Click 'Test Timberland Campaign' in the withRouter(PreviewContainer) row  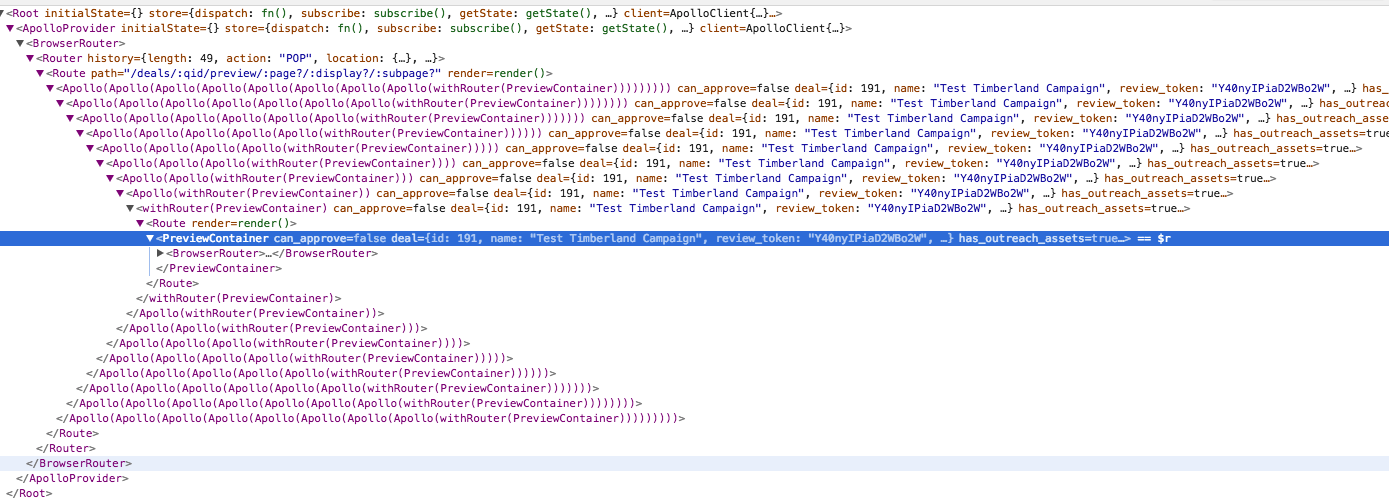[x=678, y=208]
